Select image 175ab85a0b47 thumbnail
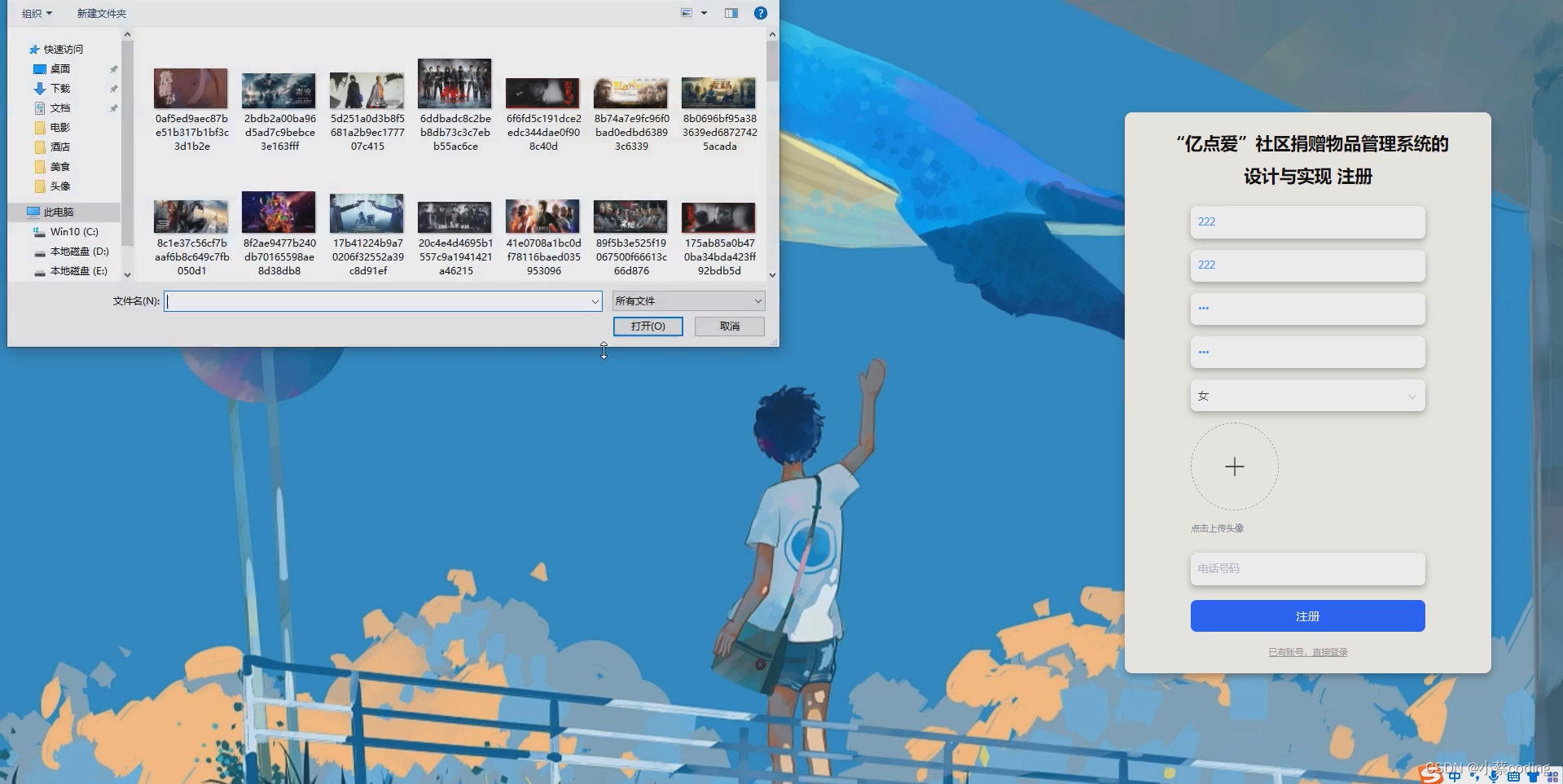Screen dimensions: 1563x784 tap(718, 217)
